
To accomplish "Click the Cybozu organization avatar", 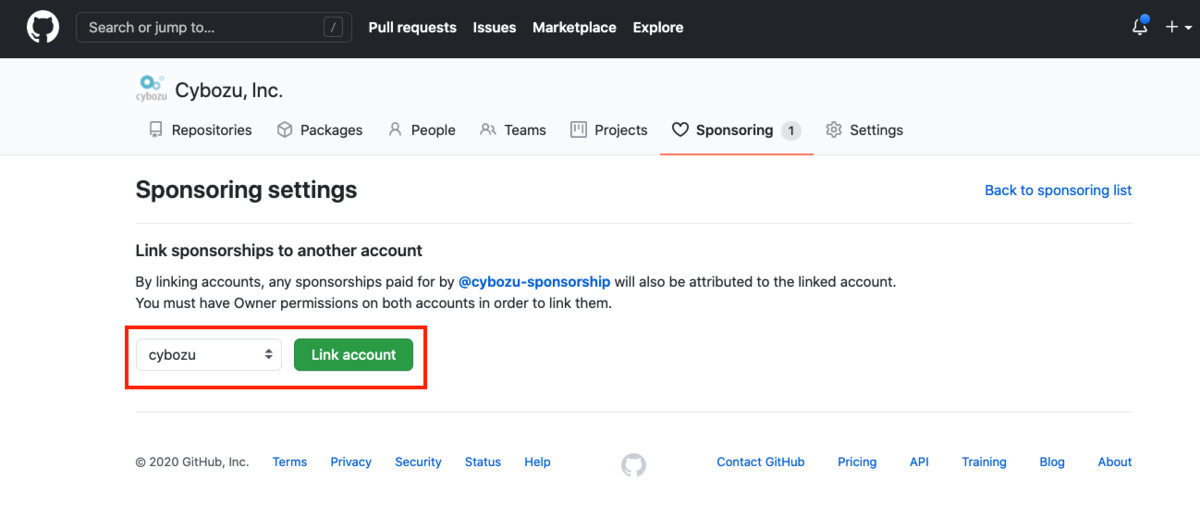I will 151,89.
